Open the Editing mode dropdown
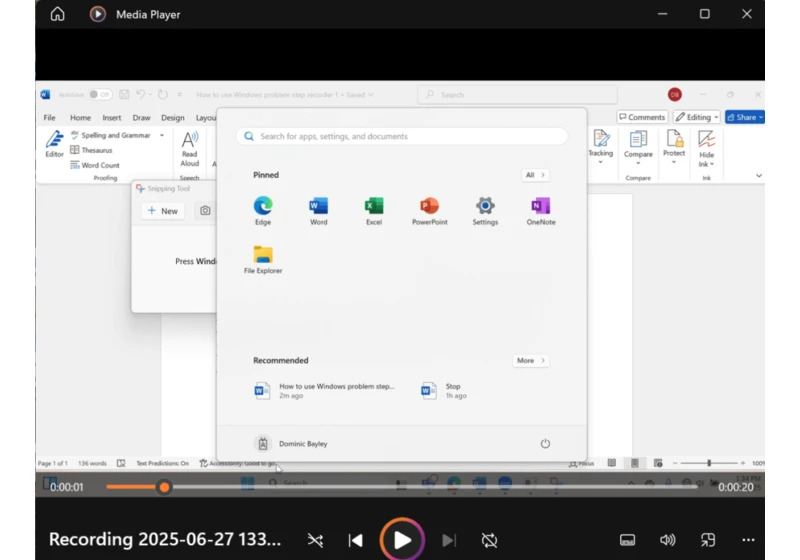Screen dimensions: 800x560 [x=696, y=117]
